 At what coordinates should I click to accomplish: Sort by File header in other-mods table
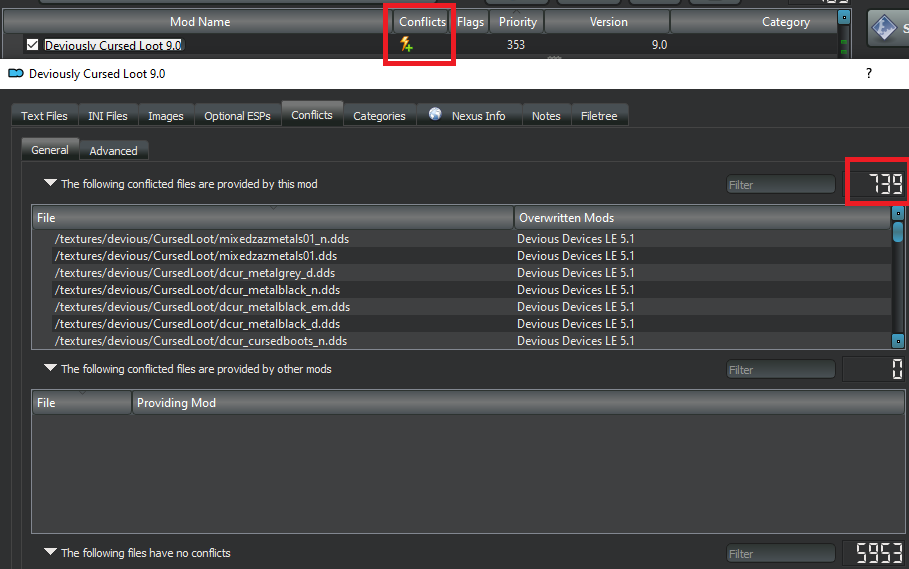coord(81,403)
